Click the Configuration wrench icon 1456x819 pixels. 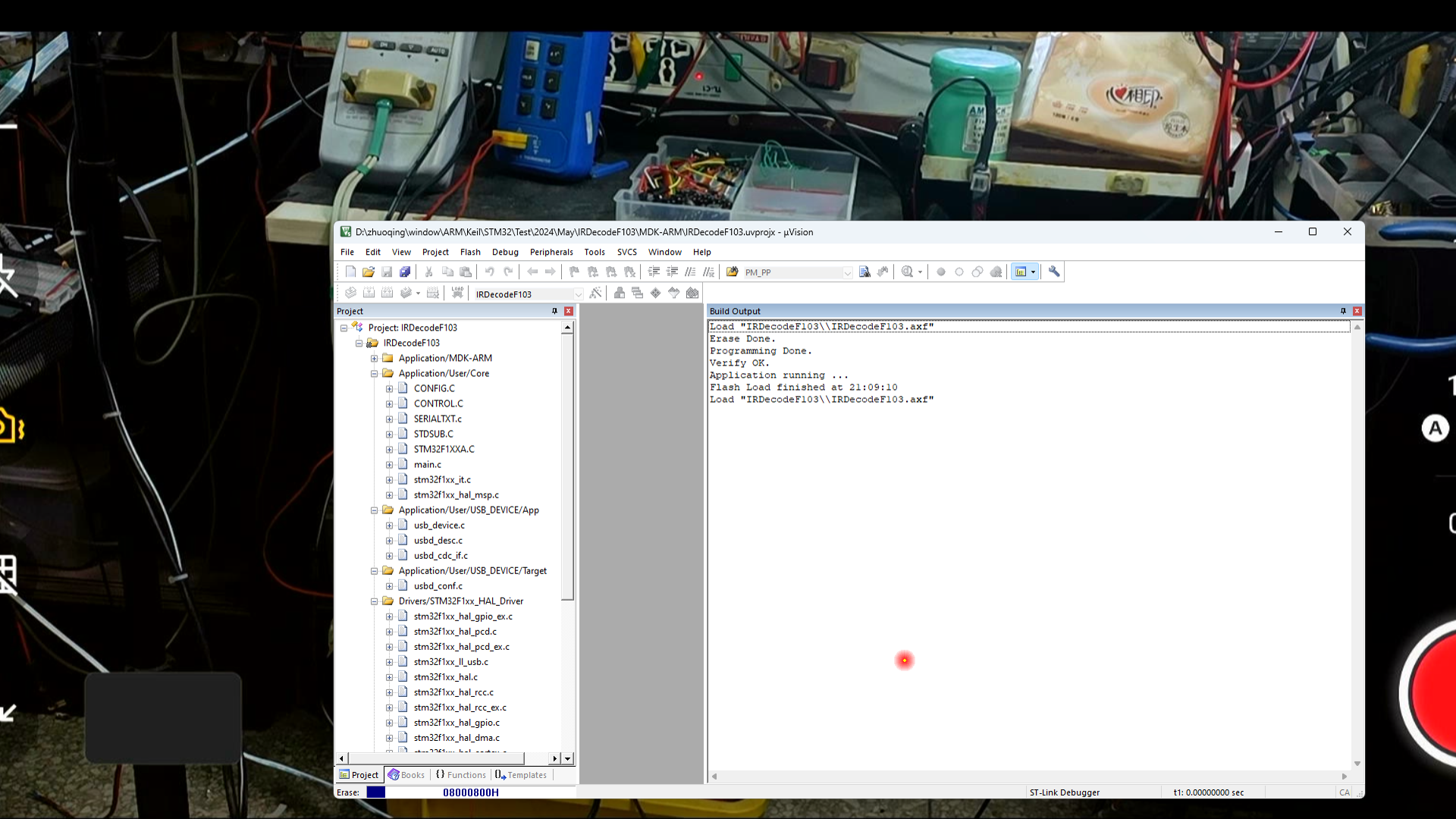coord(1054,271)
